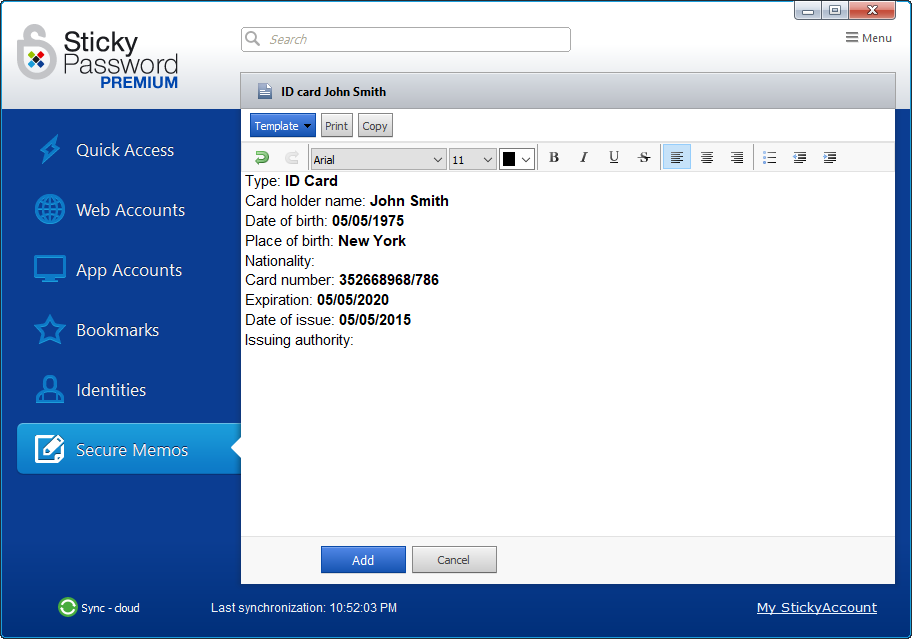Toggle strikethrough formatting
The image size is (912, 639).
coord(644,158)
